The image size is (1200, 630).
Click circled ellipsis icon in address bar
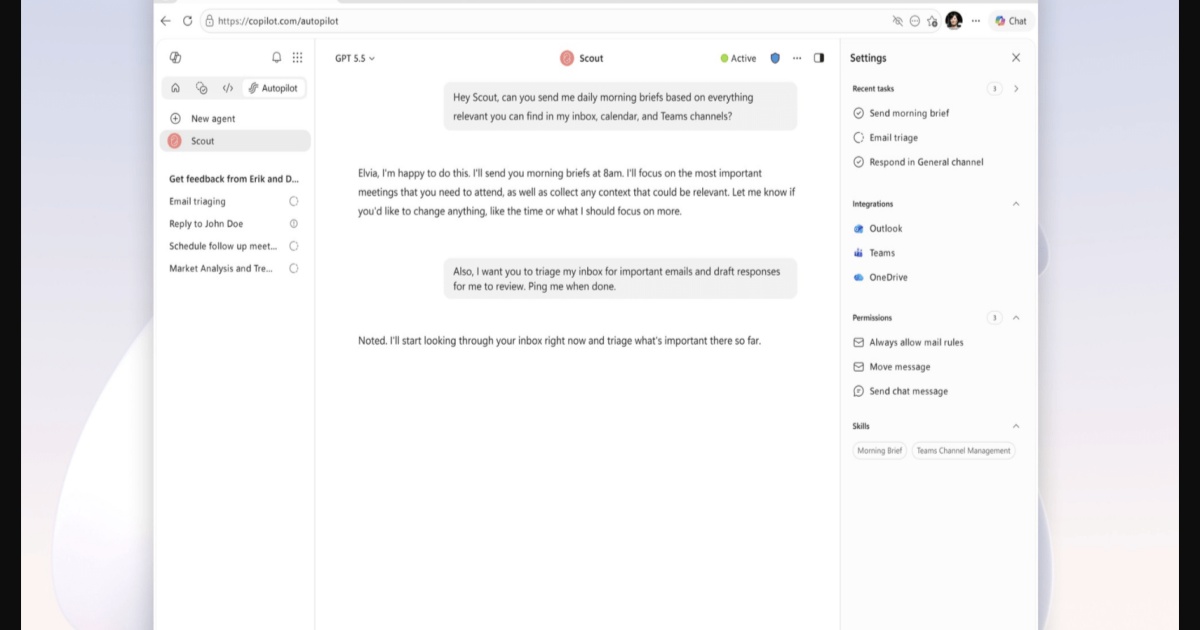point(914,20)
